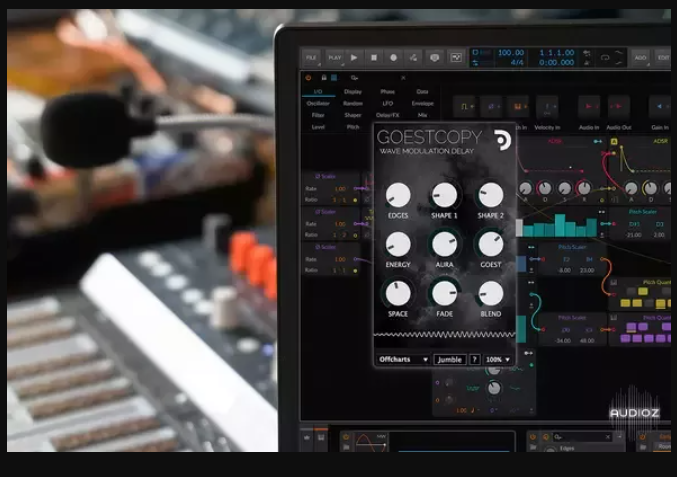Click the 1.1.1.00 play position display

(557, 53)
